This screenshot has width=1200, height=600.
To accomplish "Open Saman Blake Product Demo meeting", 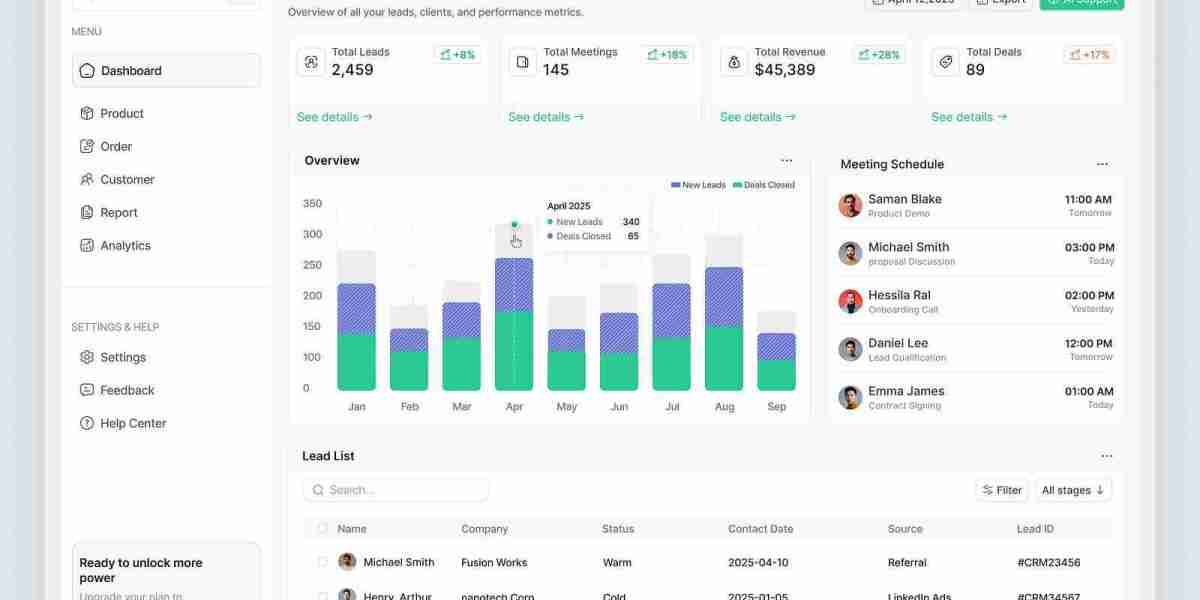I will (x=976, y=205).
